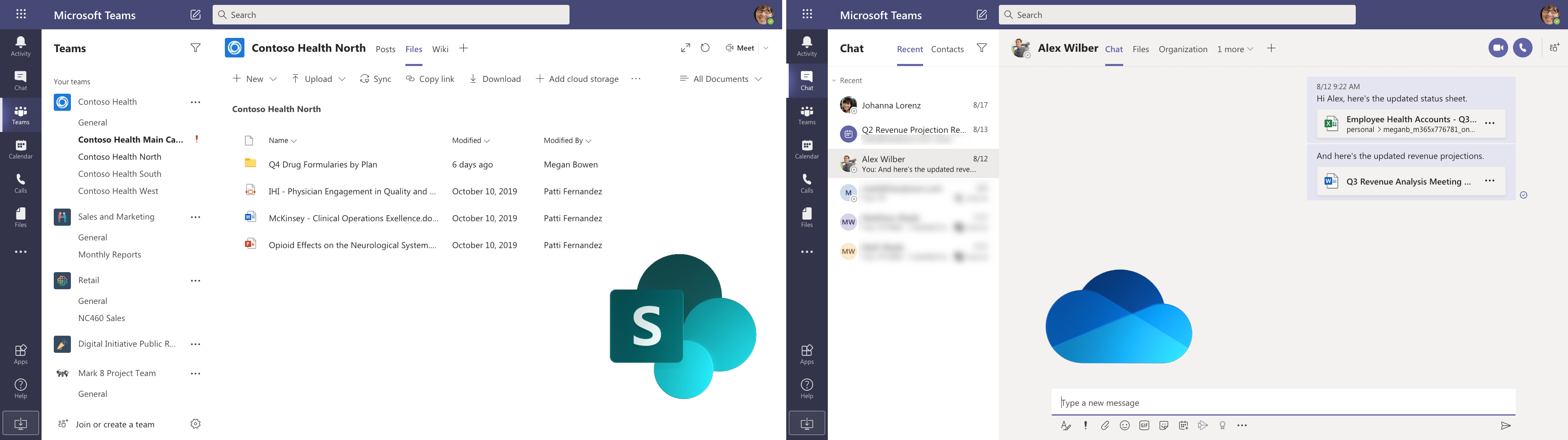The image size is (1568, 440).
Task: Open the Calendar in the left Teams sidebar
Action: pyautogui.click(x=21, y=148)
